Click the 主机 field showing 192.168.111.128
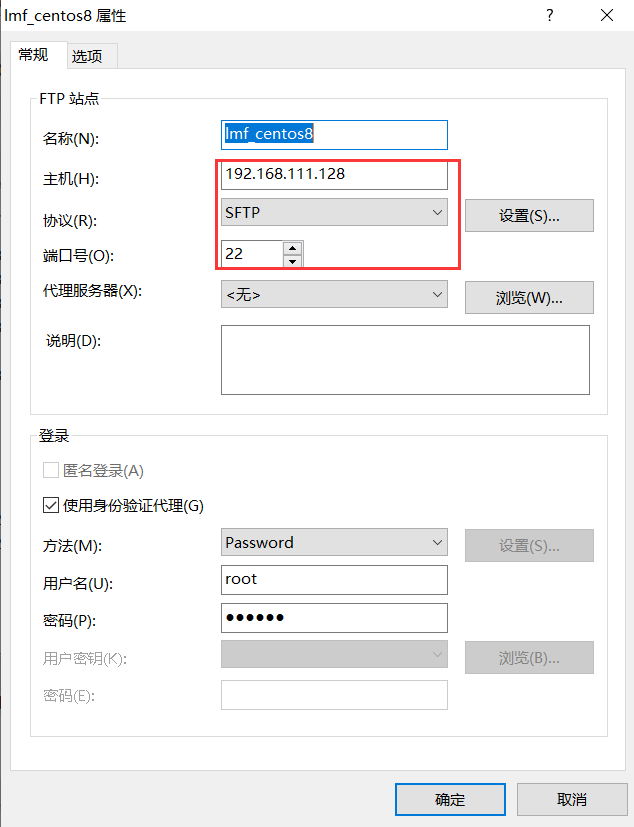This screenshot has height=827, width=634. click(334, 174)
